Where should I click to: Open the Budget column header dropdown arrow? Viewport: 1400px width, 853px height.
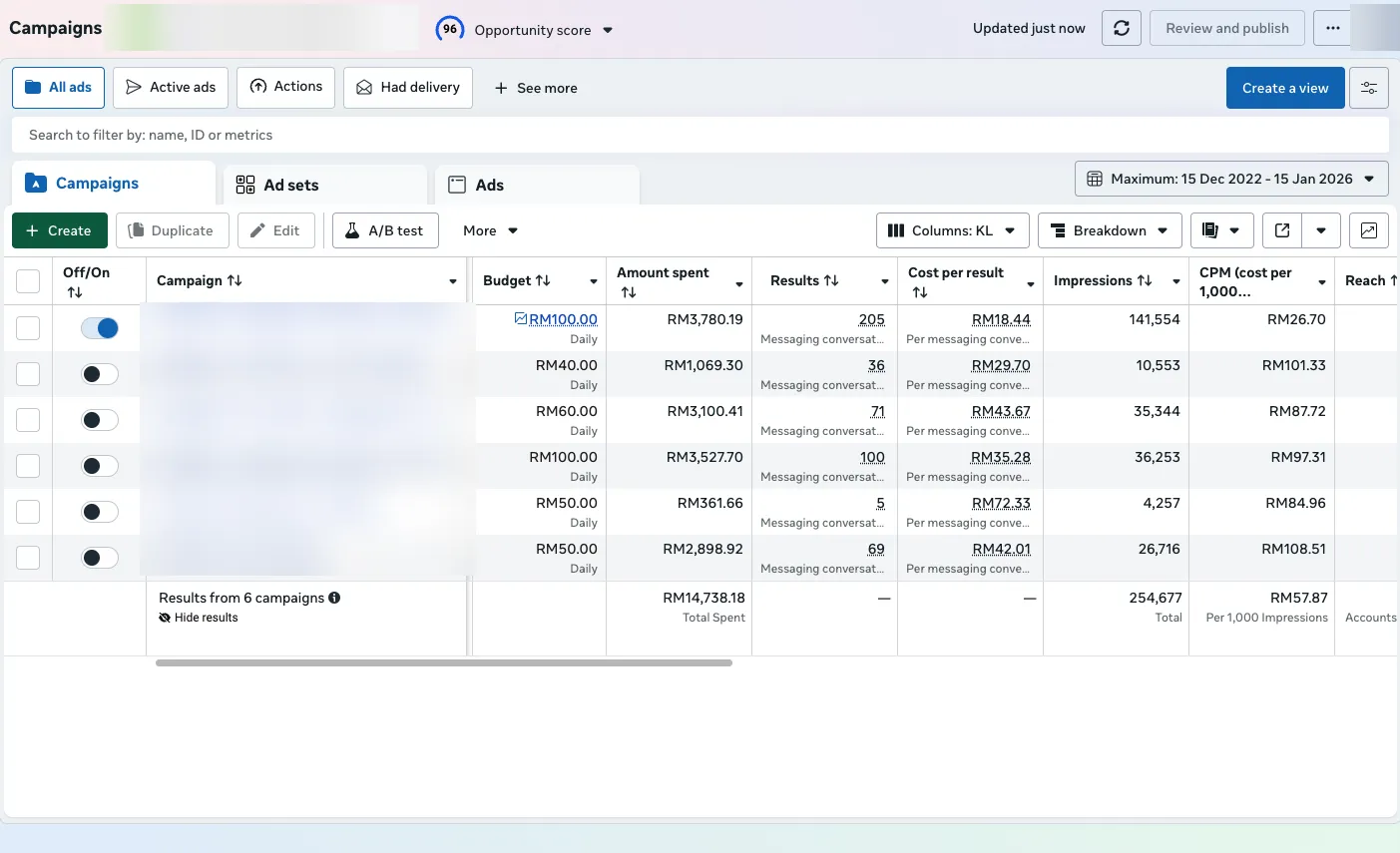click(x=594, y=282)
